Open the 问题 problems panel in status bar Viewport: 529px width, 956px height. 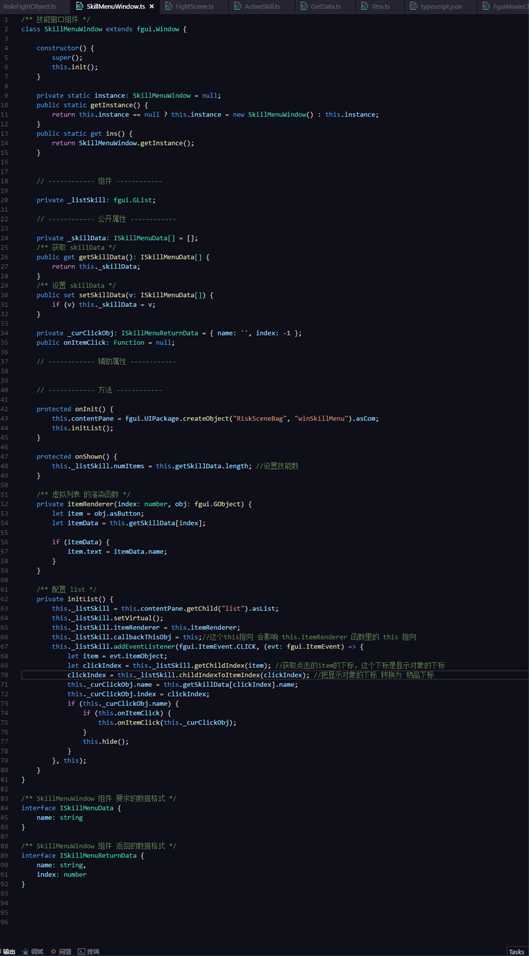62,951
